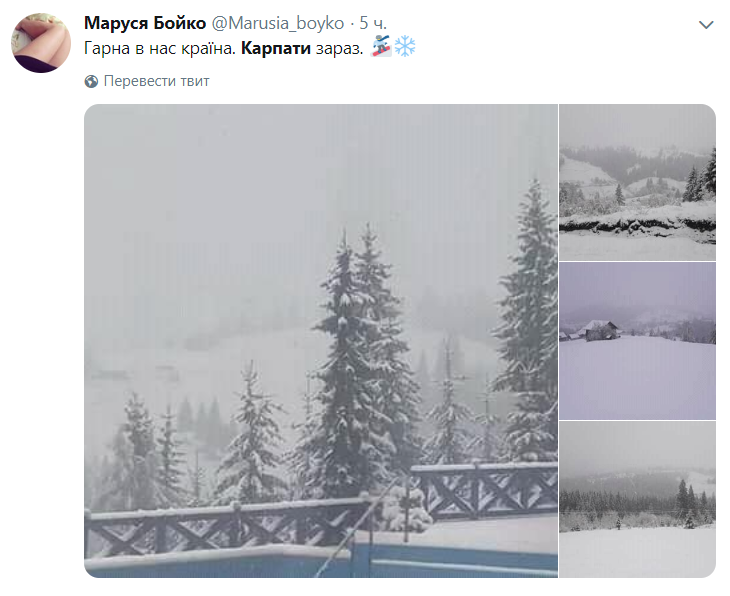
Task: Click the snowflake emoji in tweet
Action: click(x=405, y=46)
